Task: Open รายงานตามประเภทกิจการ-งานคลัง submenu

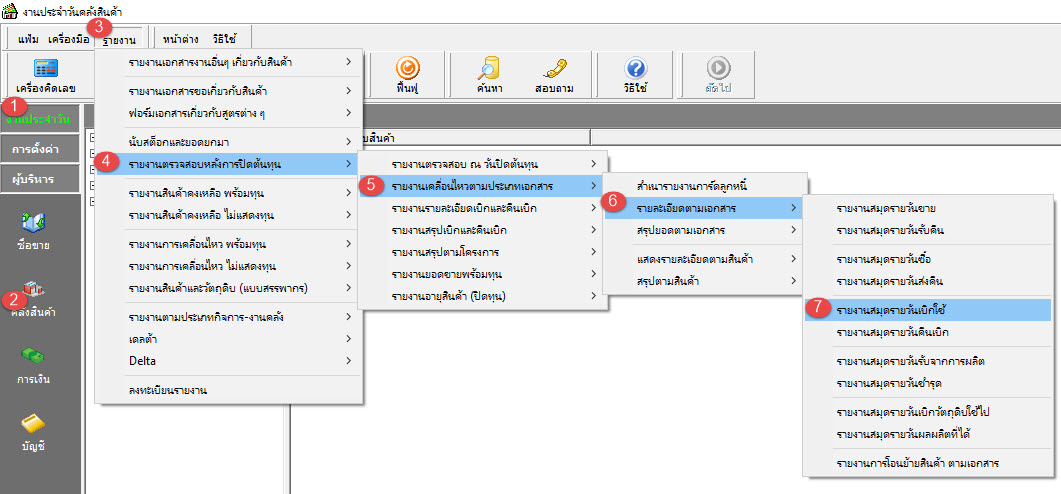Action: (x=229, y=316)
